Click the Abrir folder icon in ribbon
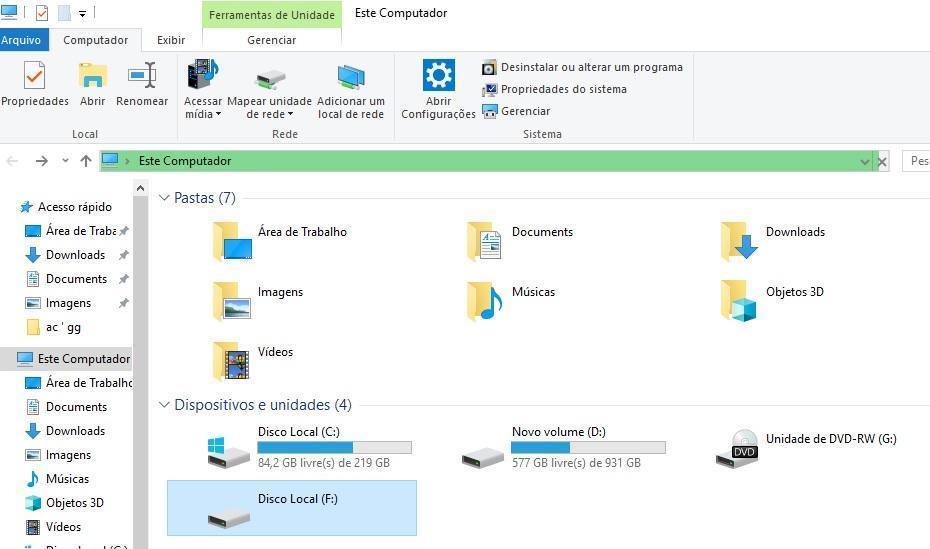Screen dimensions: 930x549 tap(93, 76)
